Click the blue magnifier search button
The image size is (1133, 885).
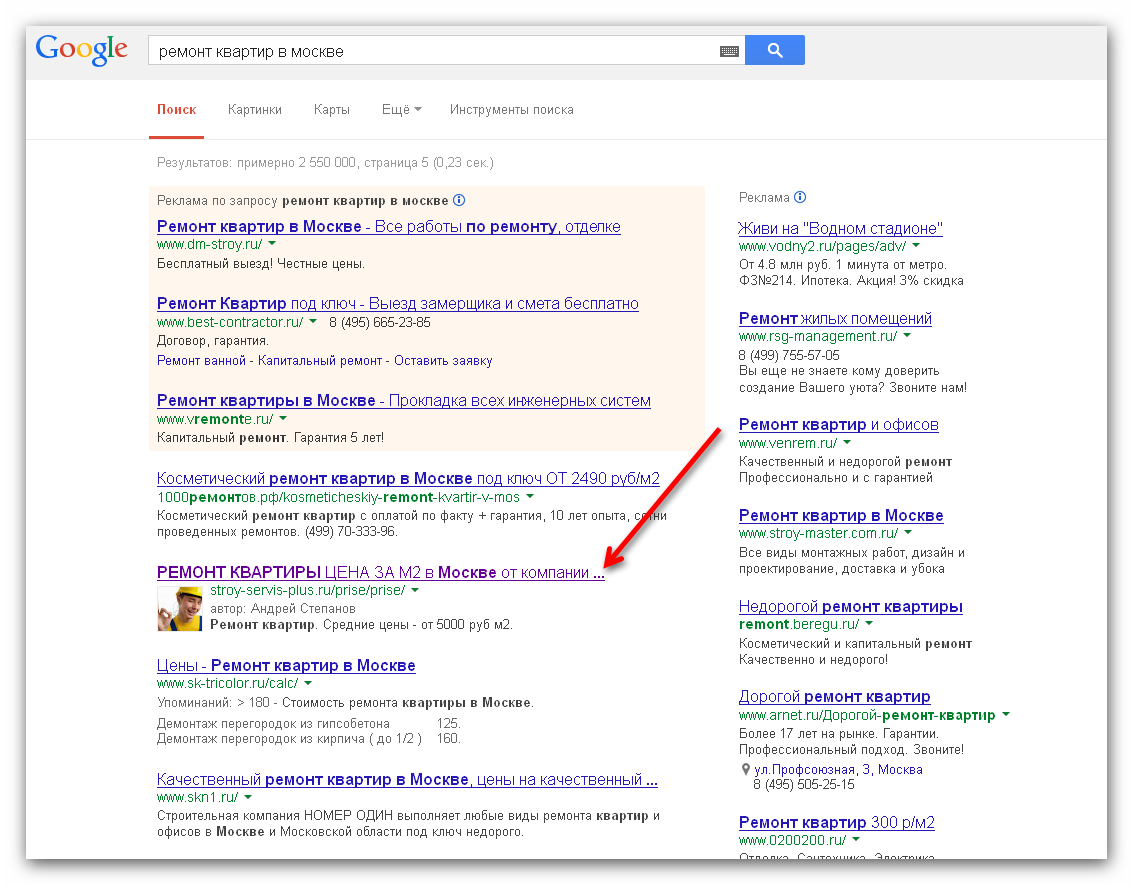pyautogui.click(x=775, y=50)
